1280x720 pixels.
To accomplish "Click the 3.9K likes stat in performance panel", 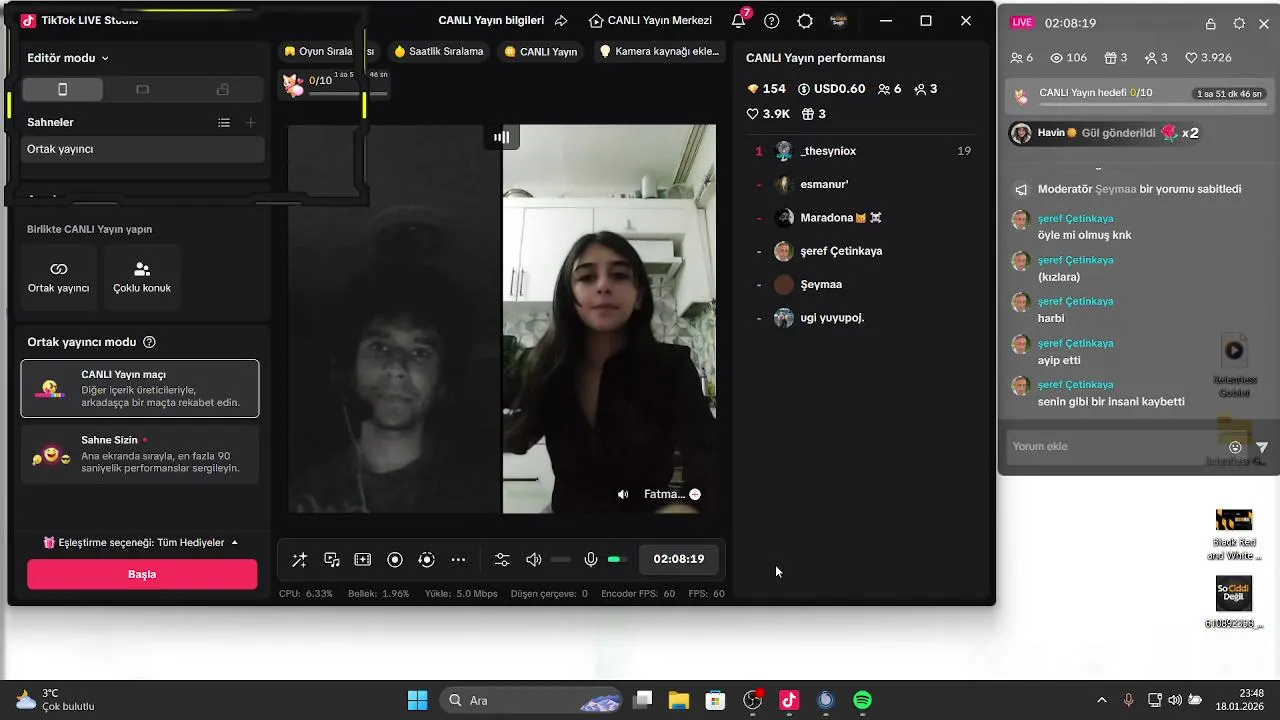I will tap(768, 114).
